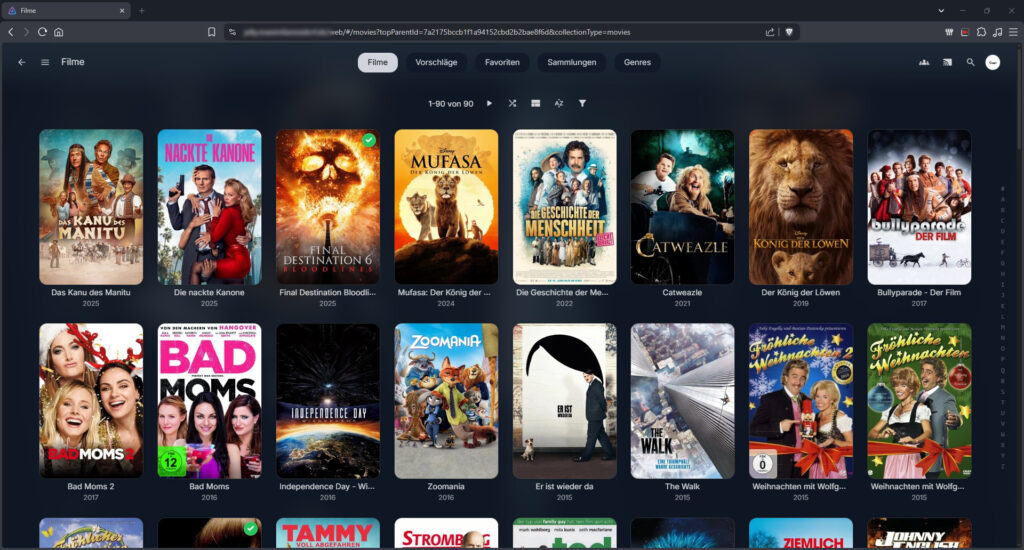Open the SyncPlay group icon
This screenshot has width=1024, height=550.
coord(923,62)
